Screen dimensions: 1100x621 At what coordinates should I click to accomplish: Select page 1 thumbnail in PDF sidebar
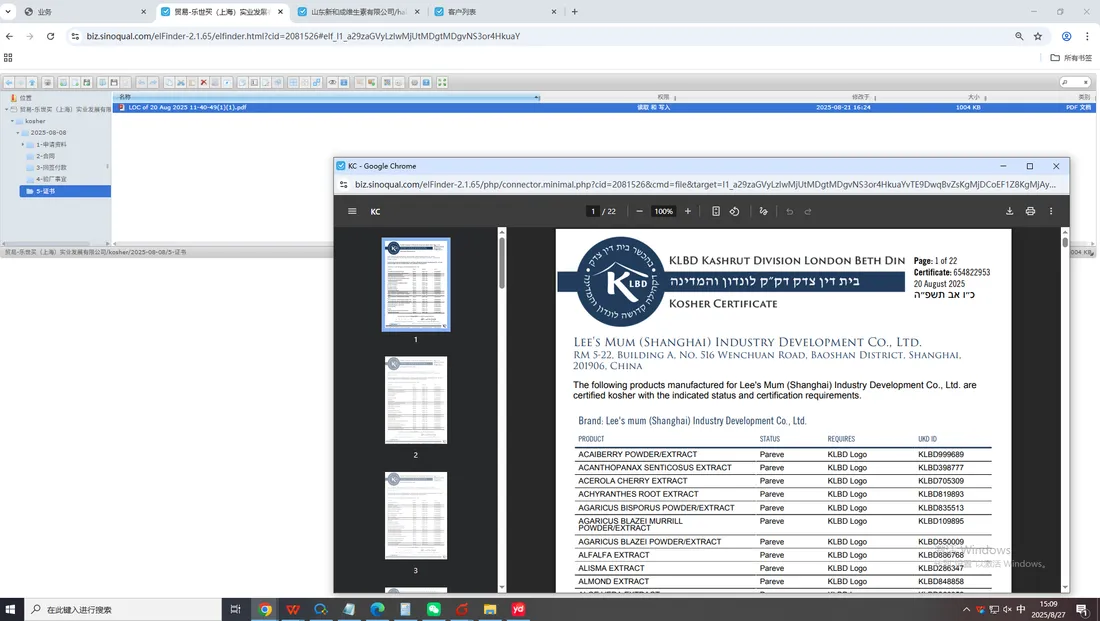[416, 284]
